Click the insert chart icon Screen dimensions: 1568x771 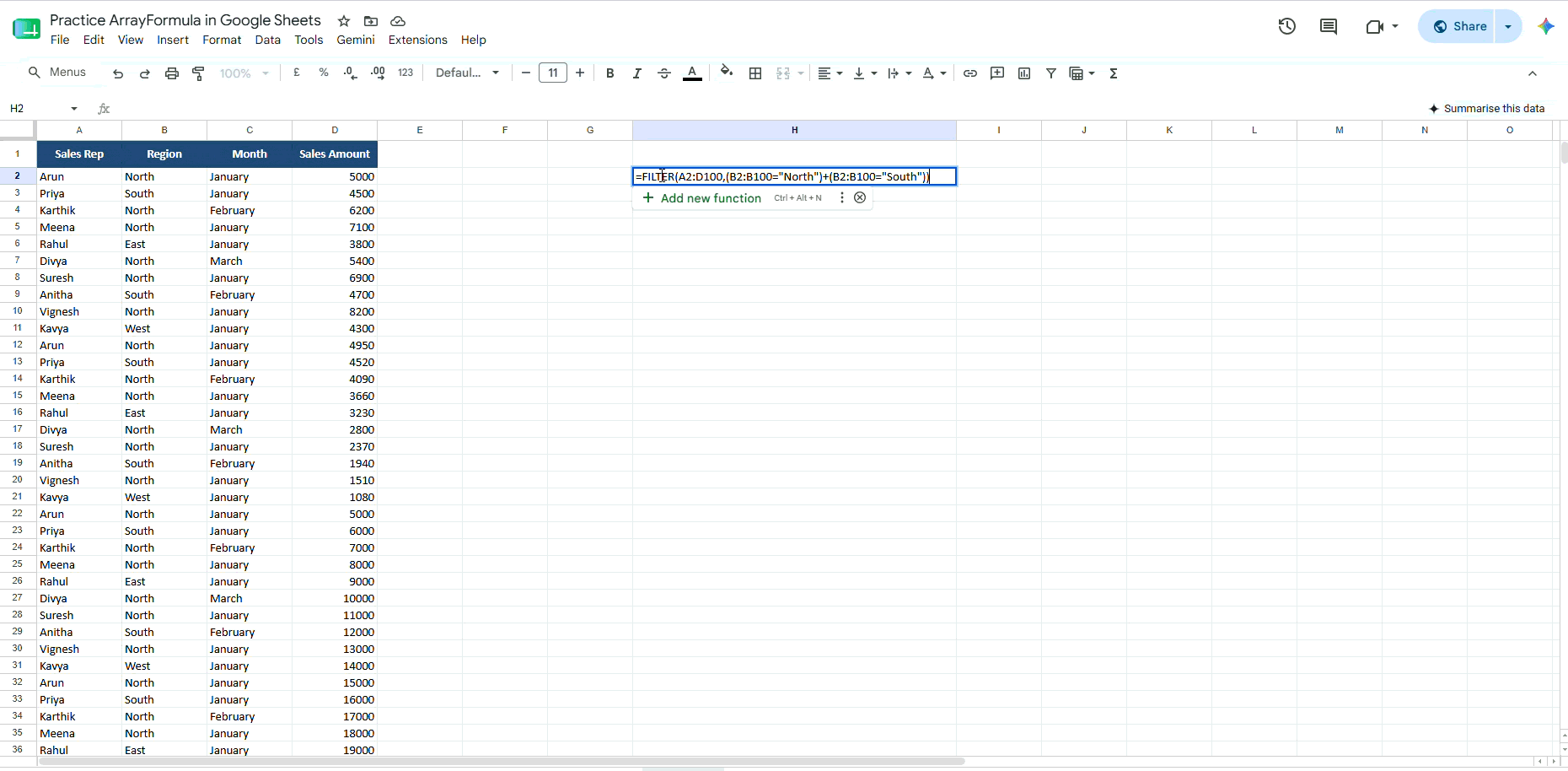tap(1024, 73)
